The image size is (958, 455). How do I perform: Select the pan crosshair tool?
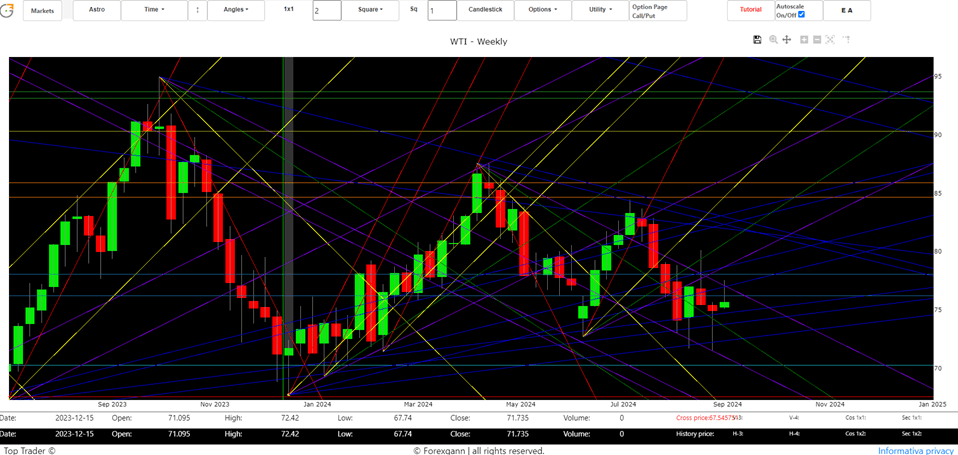coord(787,39)
